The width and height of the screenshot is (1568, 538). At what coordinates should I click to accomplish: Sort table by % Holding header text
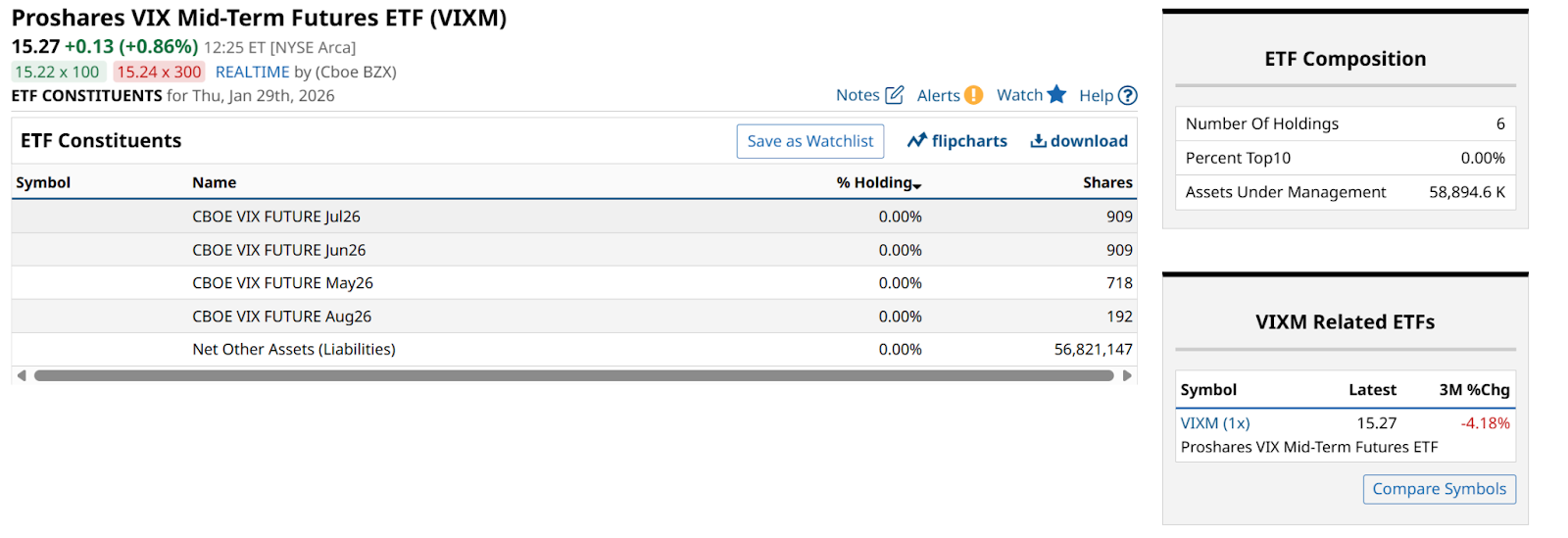click(874, 182)
